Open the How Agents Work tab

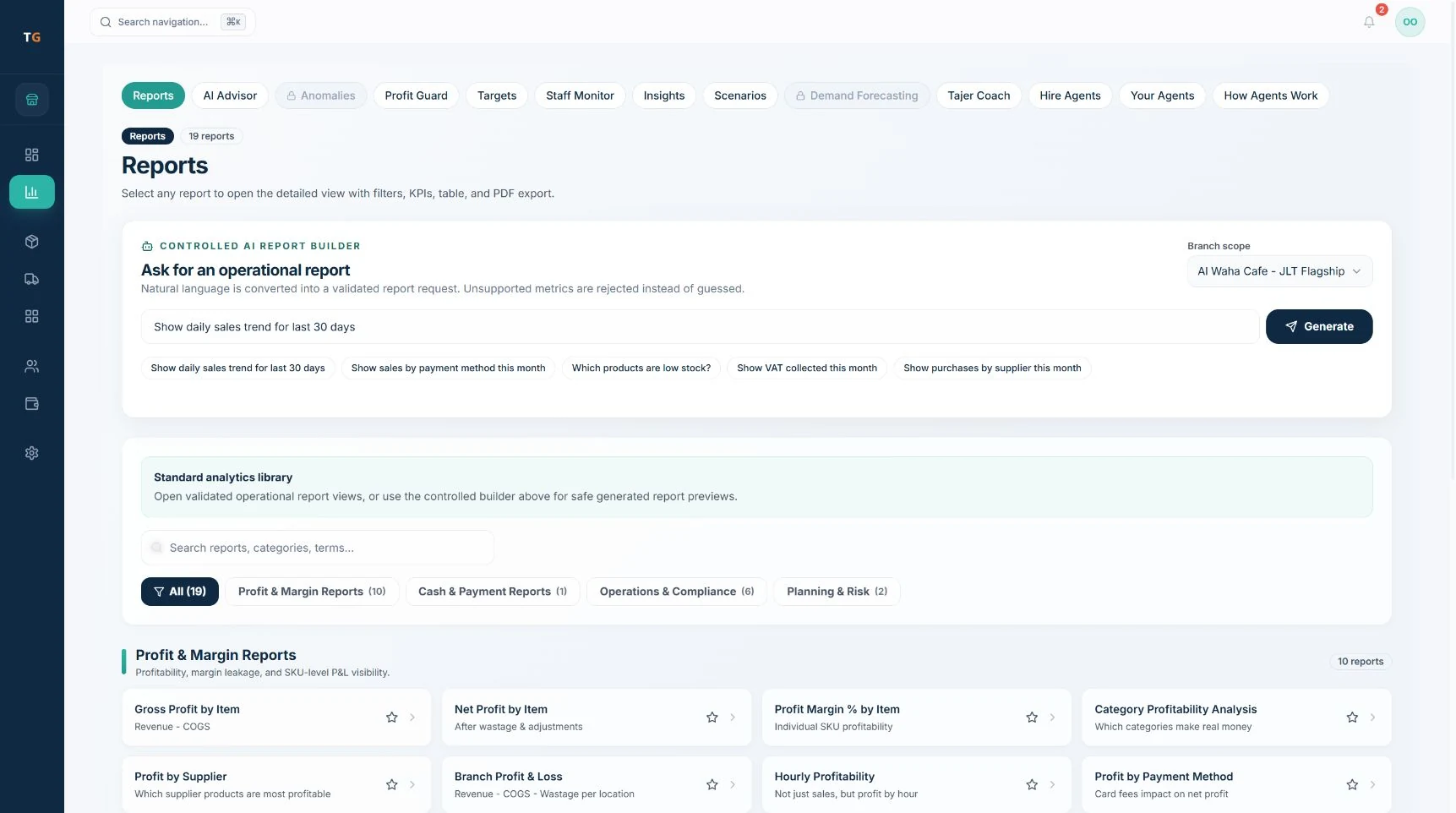coord(1270,95)
